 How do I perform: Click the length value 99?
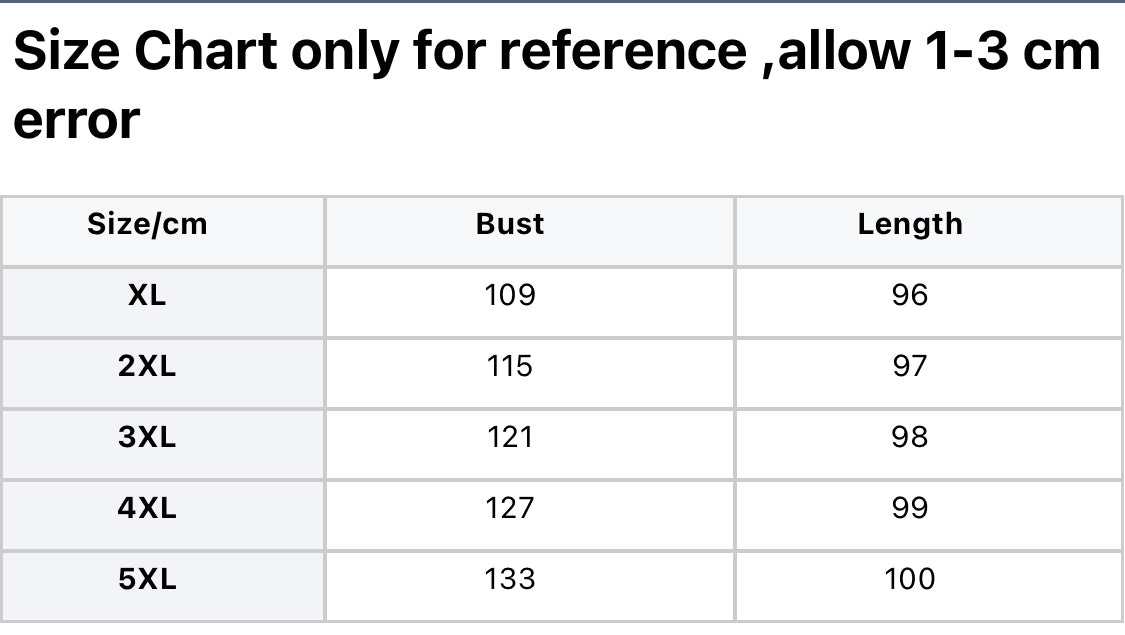point(910,508)
